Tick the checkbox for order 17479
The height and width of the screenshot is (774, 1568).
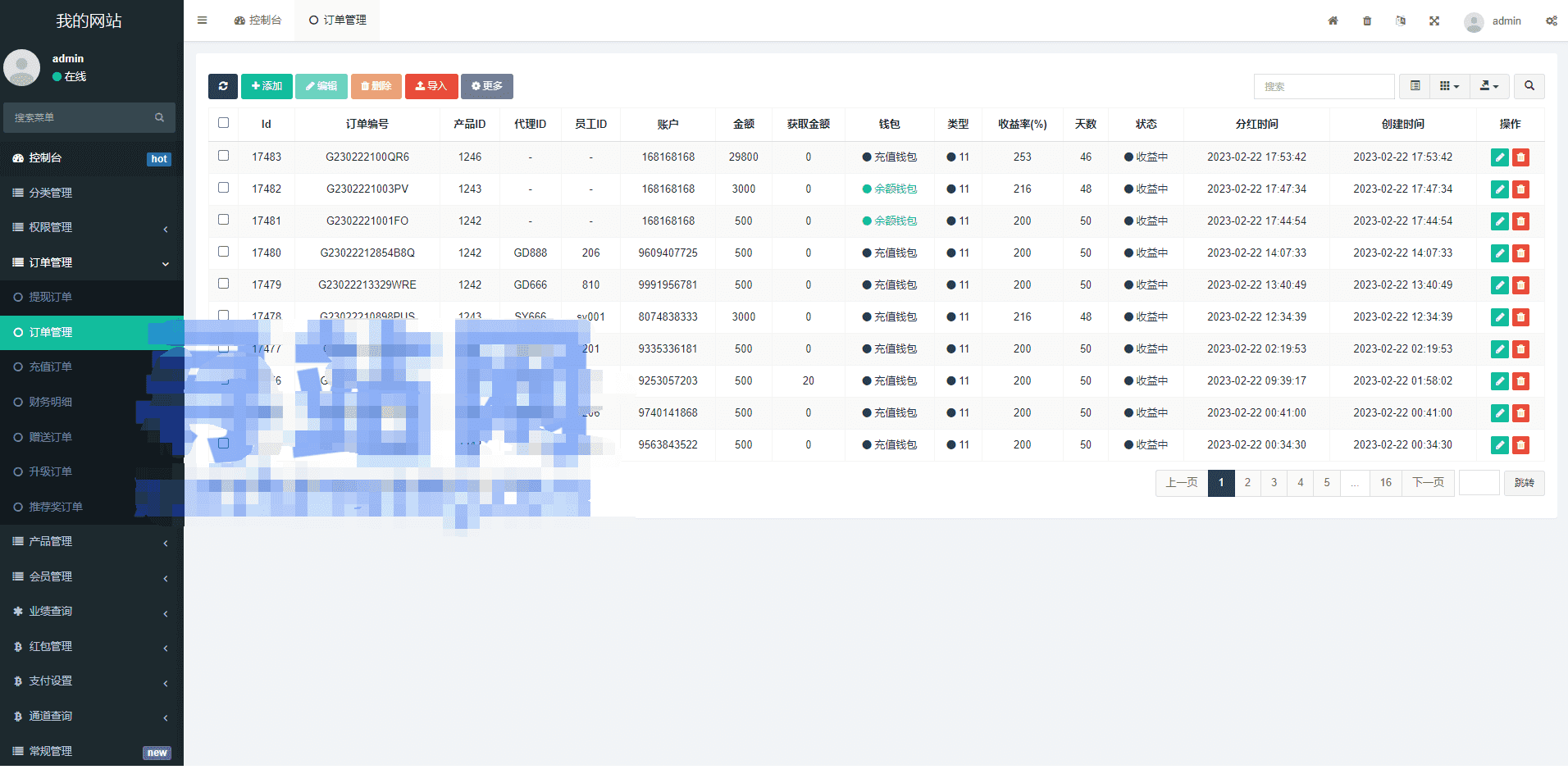tap(223, 284)
